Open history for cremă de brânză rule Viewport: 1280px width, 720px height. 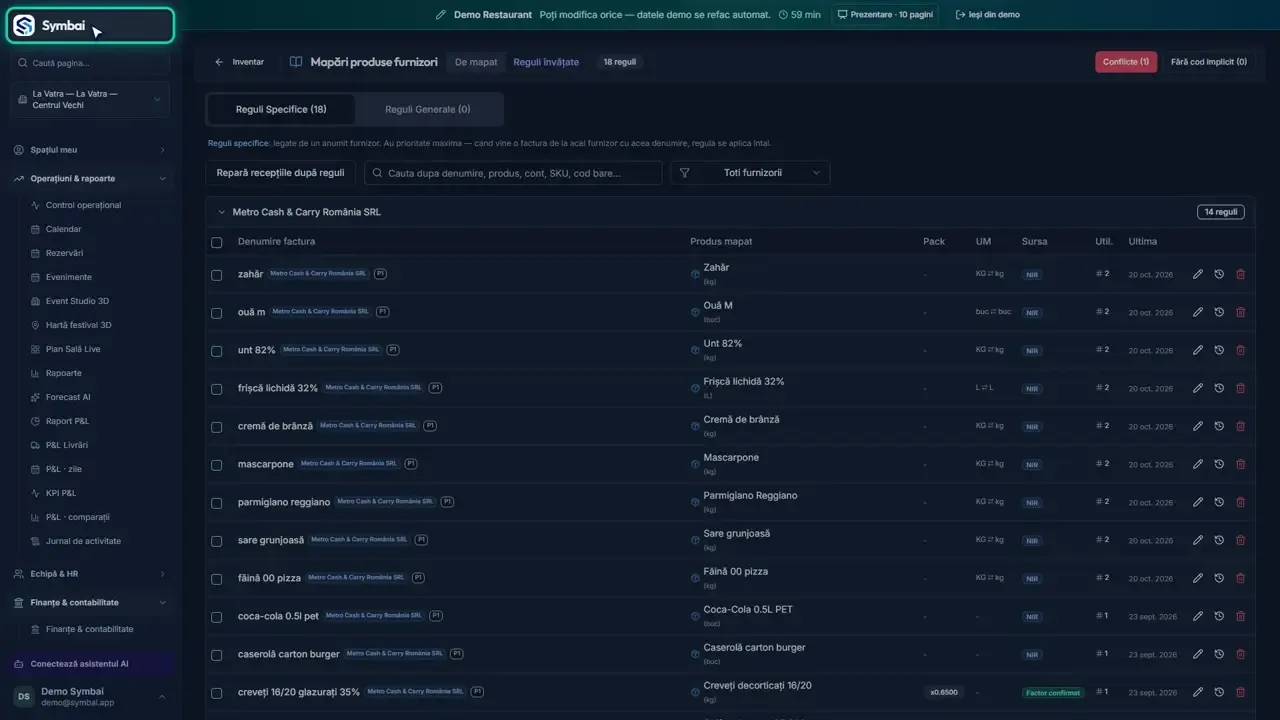point(1219,426)
